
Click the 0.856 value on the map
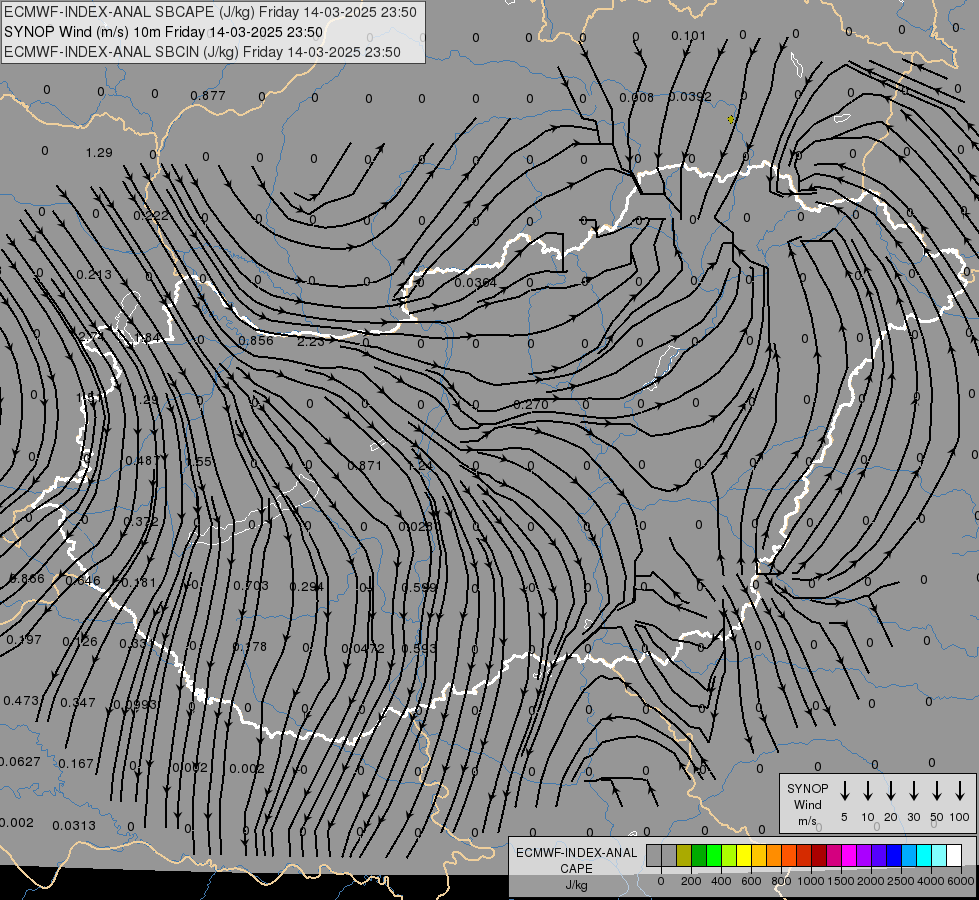tap(256, 340)
